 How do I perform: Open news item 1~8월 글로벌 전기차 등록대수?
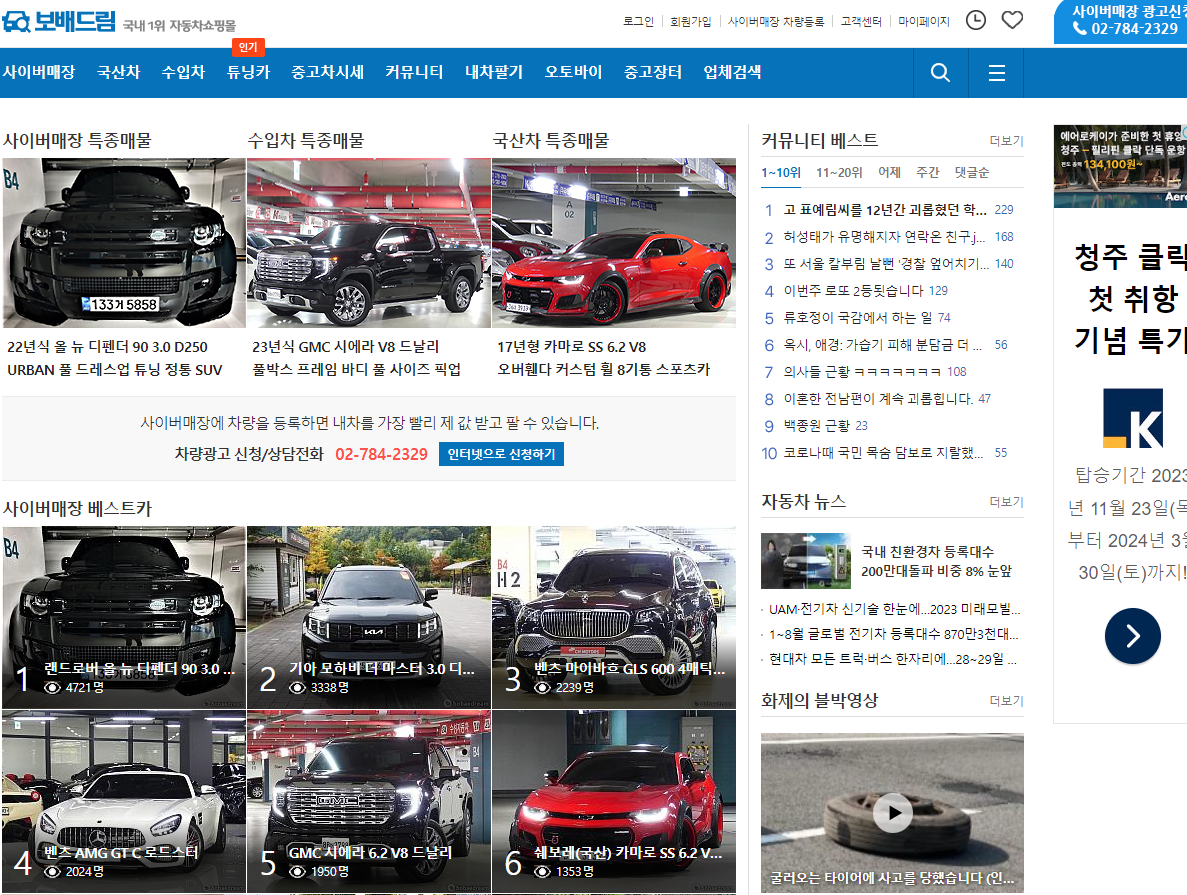pos(893,634)
